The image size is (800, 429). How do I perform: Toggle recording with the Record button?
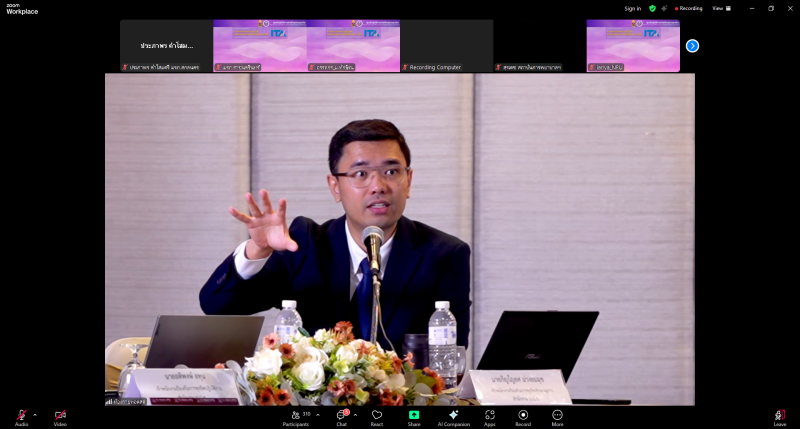coord(523,415)
